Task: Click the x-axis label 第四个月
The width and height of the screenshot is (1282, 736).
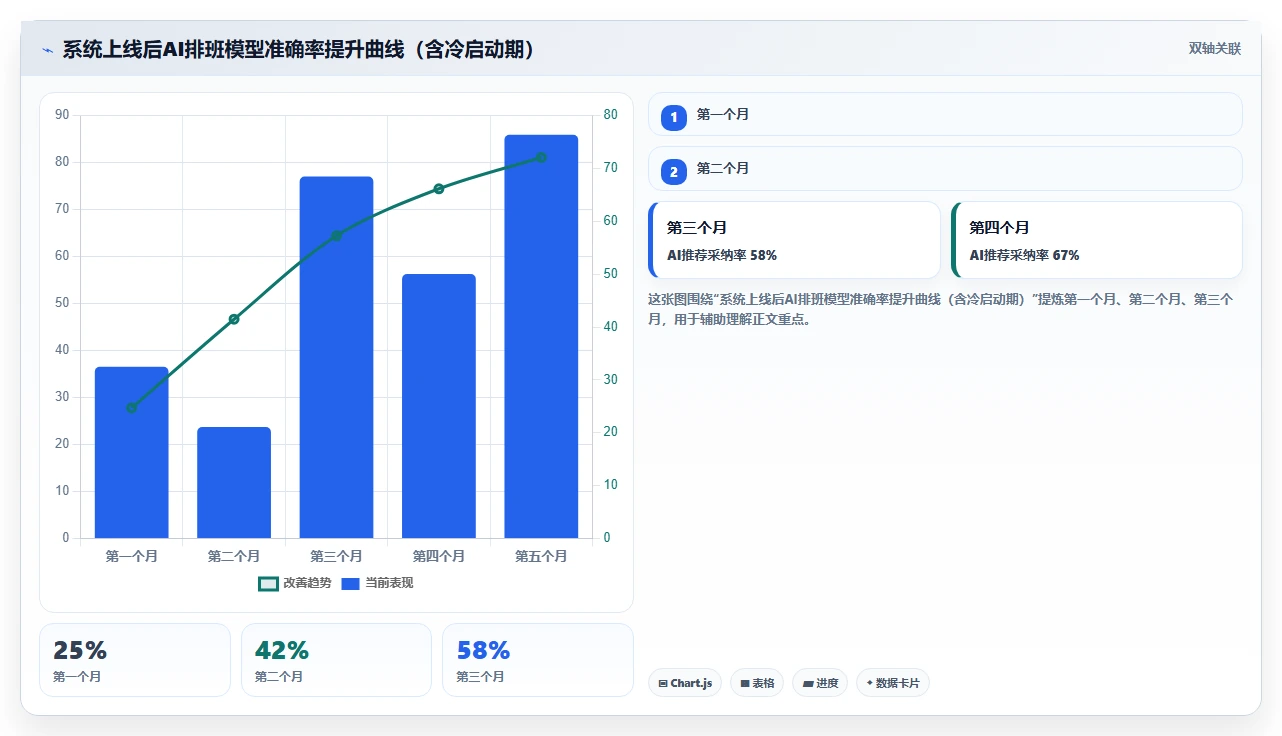Action: tap(439, 556)
